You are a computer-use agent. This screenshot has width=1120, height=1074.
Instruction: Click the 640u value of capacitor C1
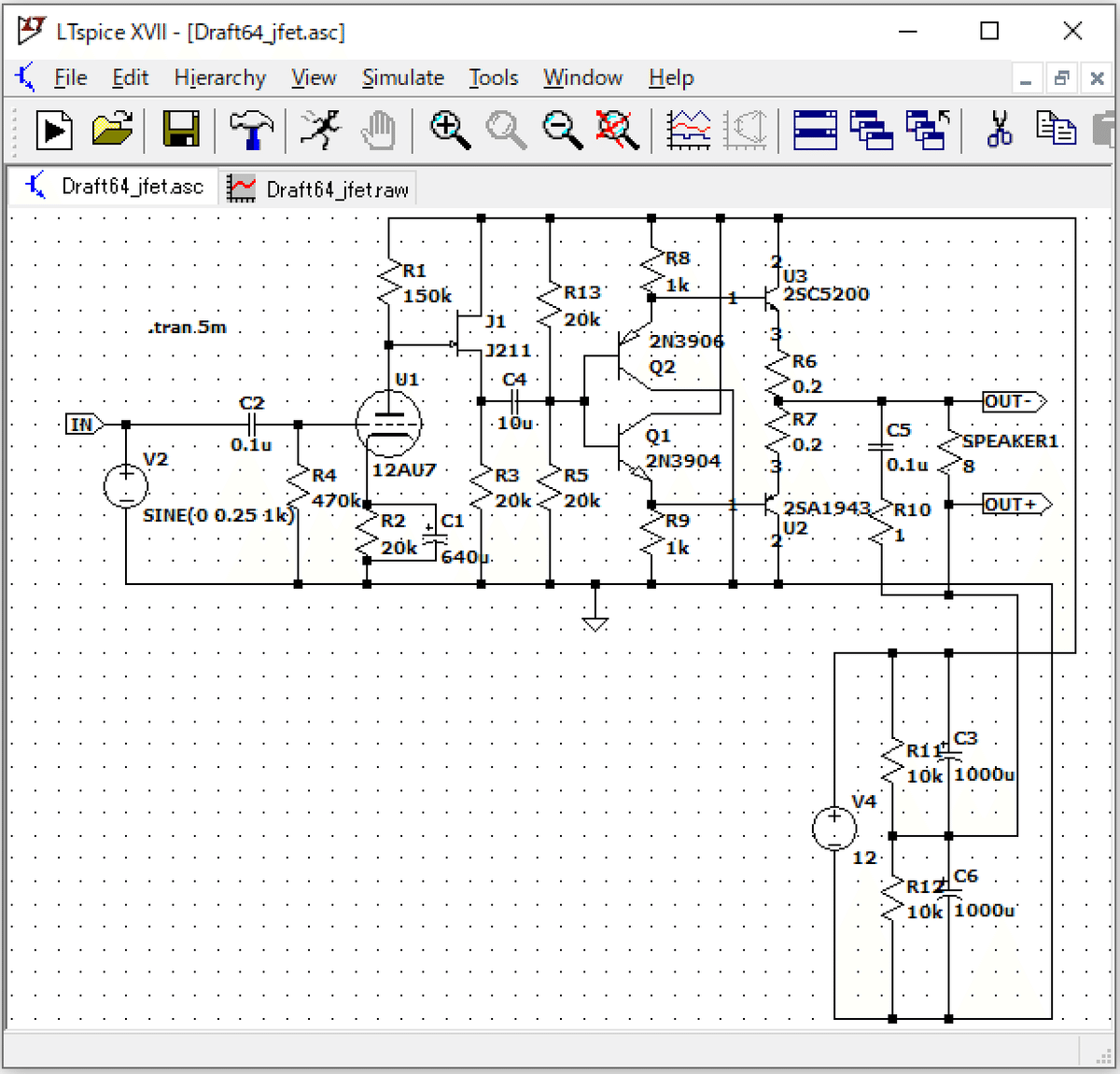466,557
